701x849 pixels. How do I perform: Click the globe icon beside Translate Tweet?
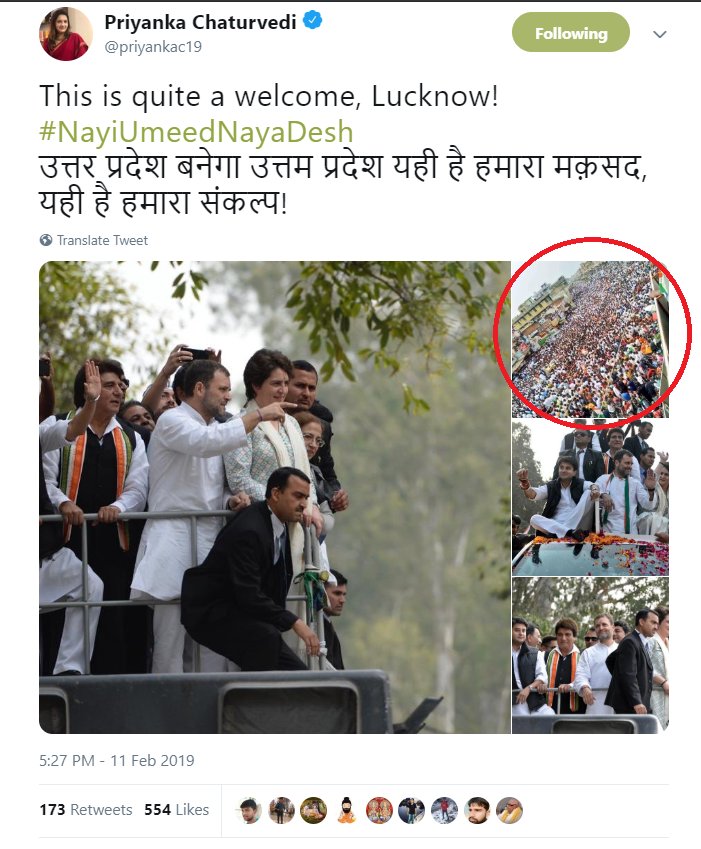tap(46, 240)
